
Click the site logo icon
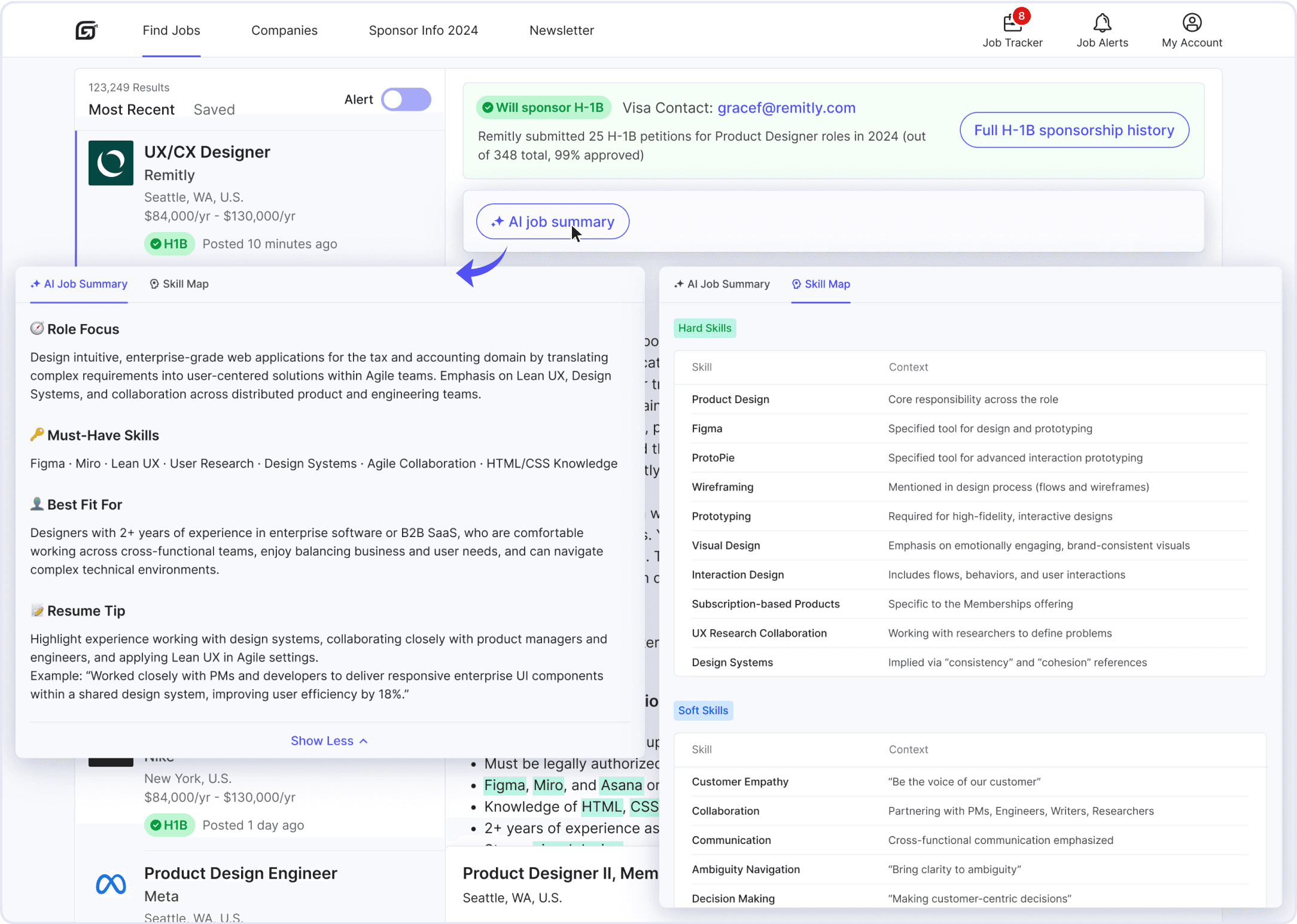pos(86,30)
